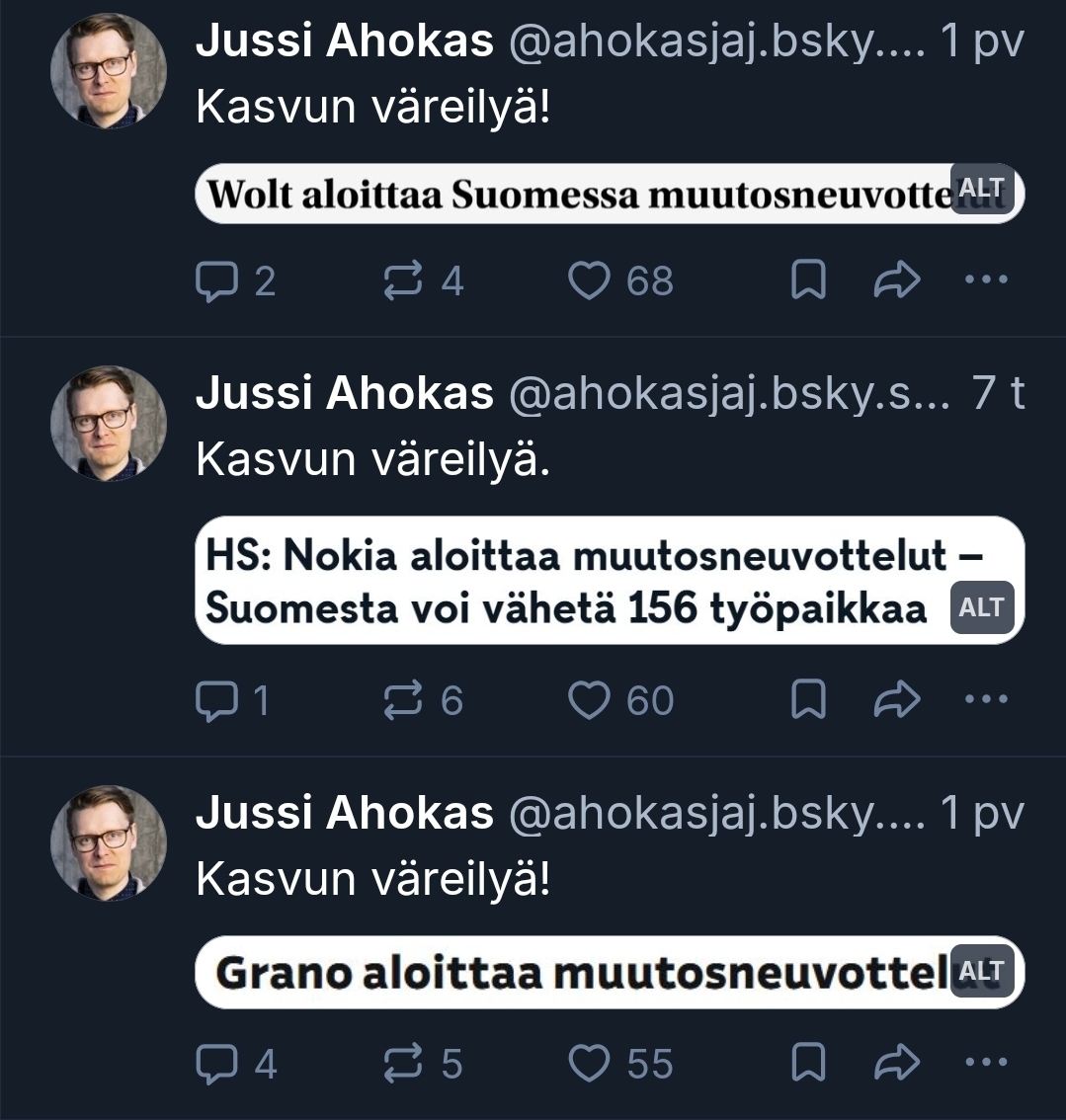Open the Grano aloittaa muutosneuvottelut headline image
Image resolution: width=1066 pixels, height=1120 pixels.
tap(573, 972)
